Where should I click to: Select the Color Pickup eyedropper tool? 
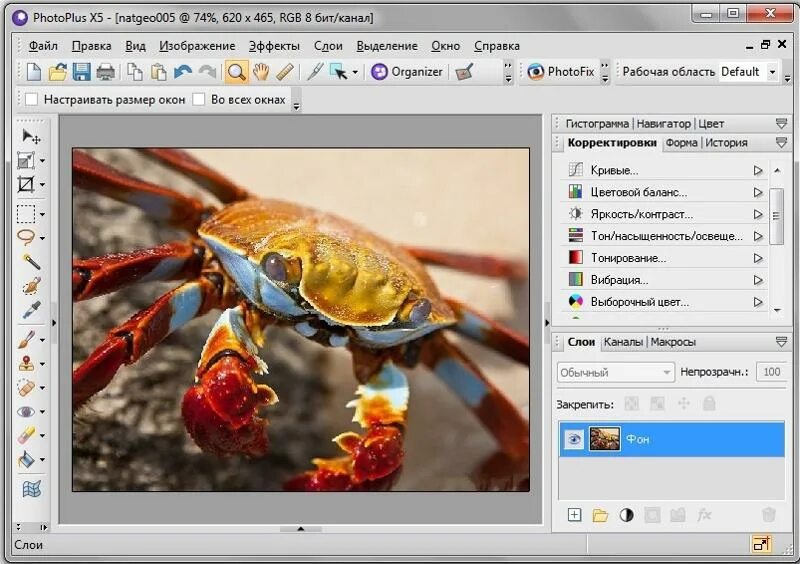coord(31,309)
